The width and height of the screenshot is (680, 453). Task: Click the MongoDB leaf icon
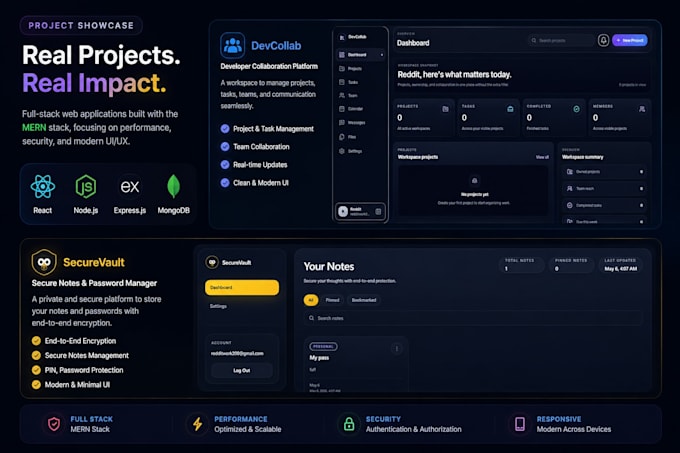coord(173,186)
